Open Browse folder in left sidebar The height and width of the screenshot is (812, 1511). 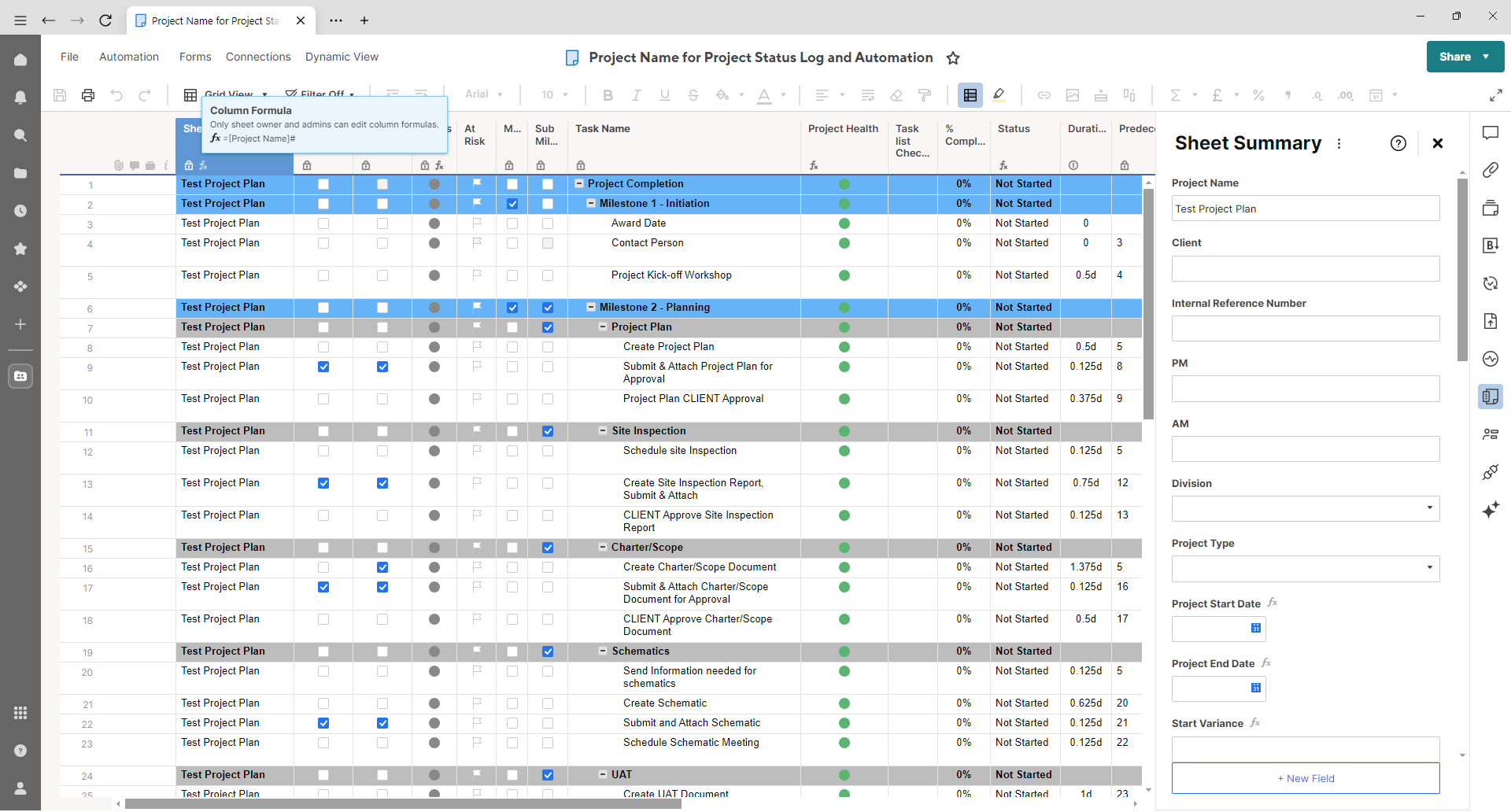click(20, 173)
